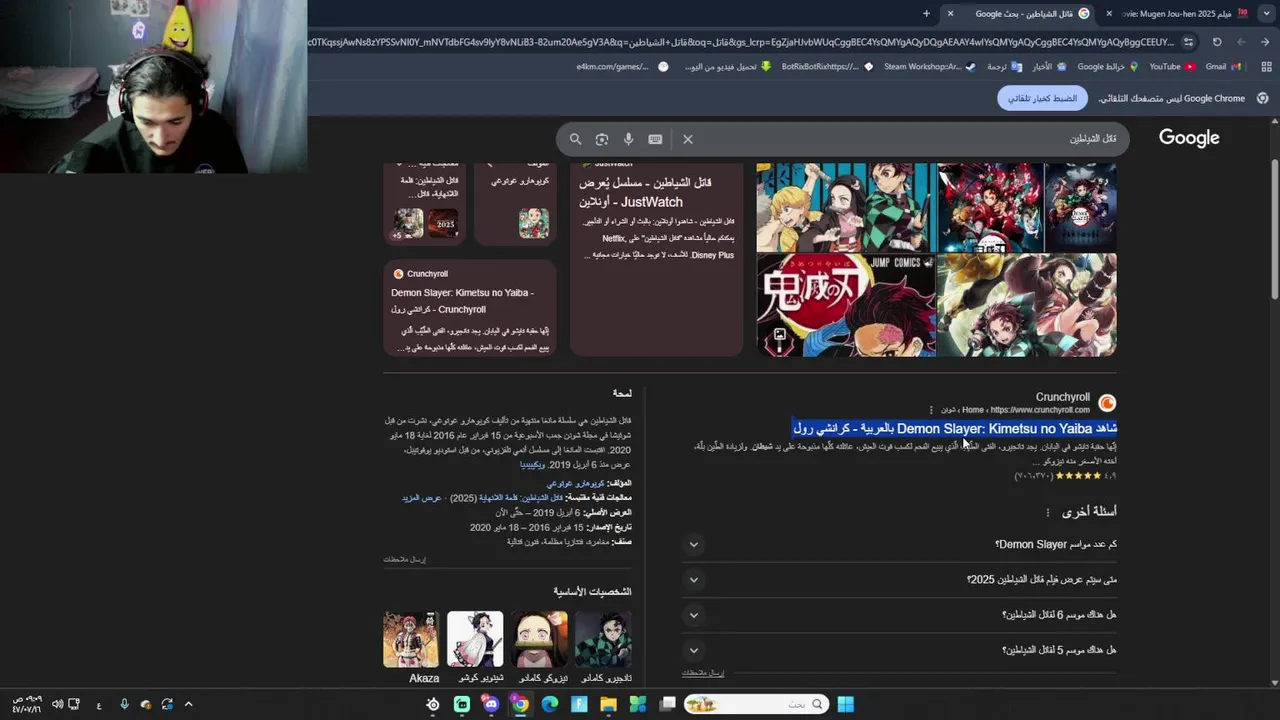Open YouTube bookmark
This screenshot has width=1280, height=720.
1171,67
